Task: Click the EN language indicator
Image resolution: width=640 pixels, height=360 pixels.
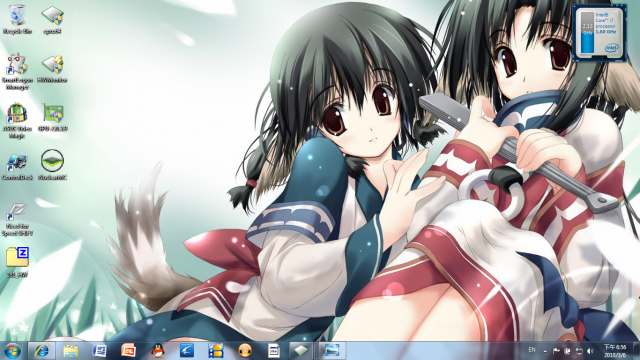Action: (x=532, y=350)
